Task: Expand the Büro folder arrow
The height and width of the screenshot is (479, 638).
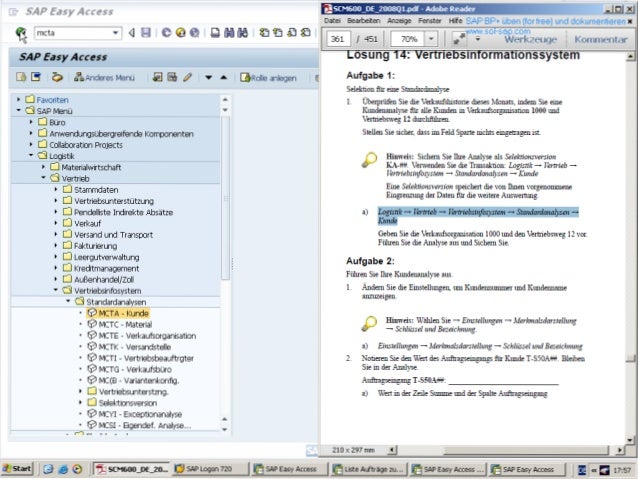Action: [31, 122]
